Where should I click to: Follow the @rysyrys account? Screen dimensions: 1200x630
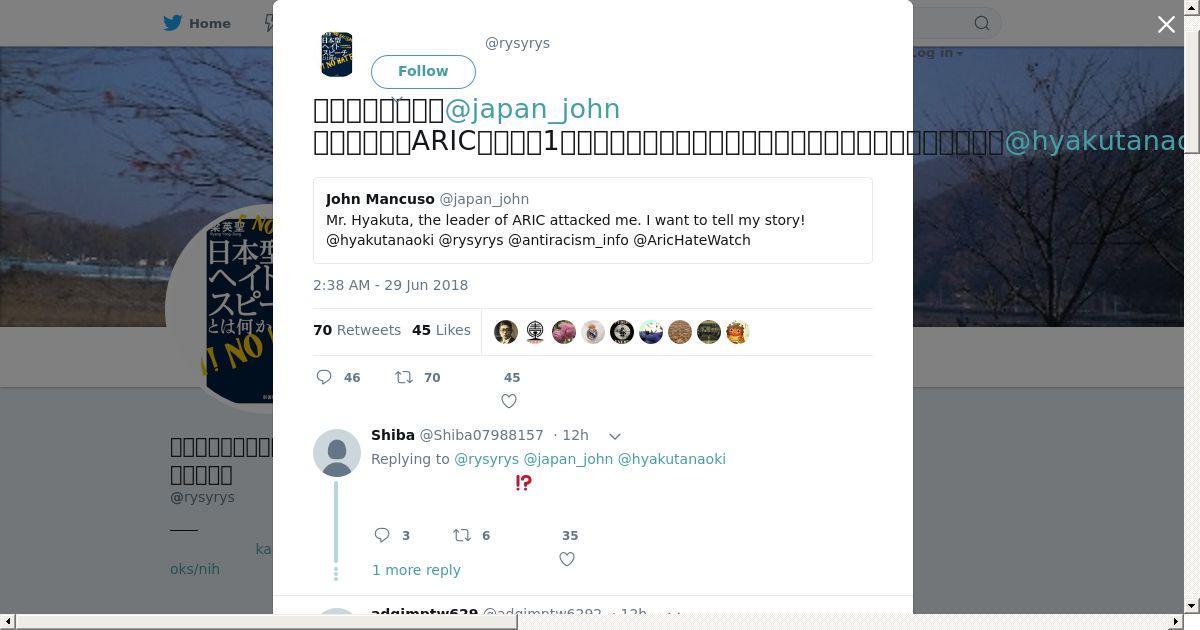[x=423, y=71]
